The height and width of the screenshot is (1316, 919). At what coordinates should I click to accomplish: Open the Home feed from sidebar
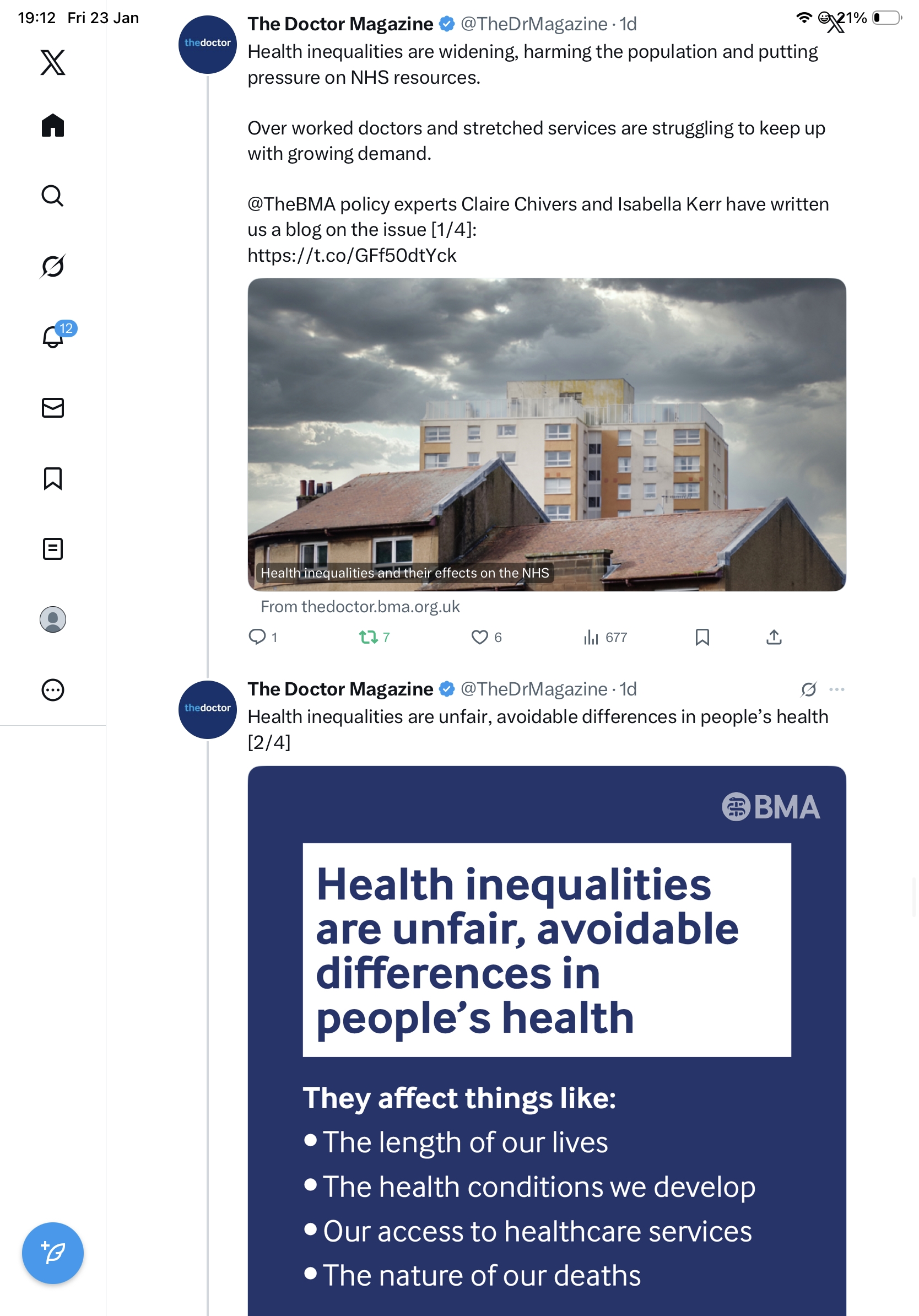point(53,125)
